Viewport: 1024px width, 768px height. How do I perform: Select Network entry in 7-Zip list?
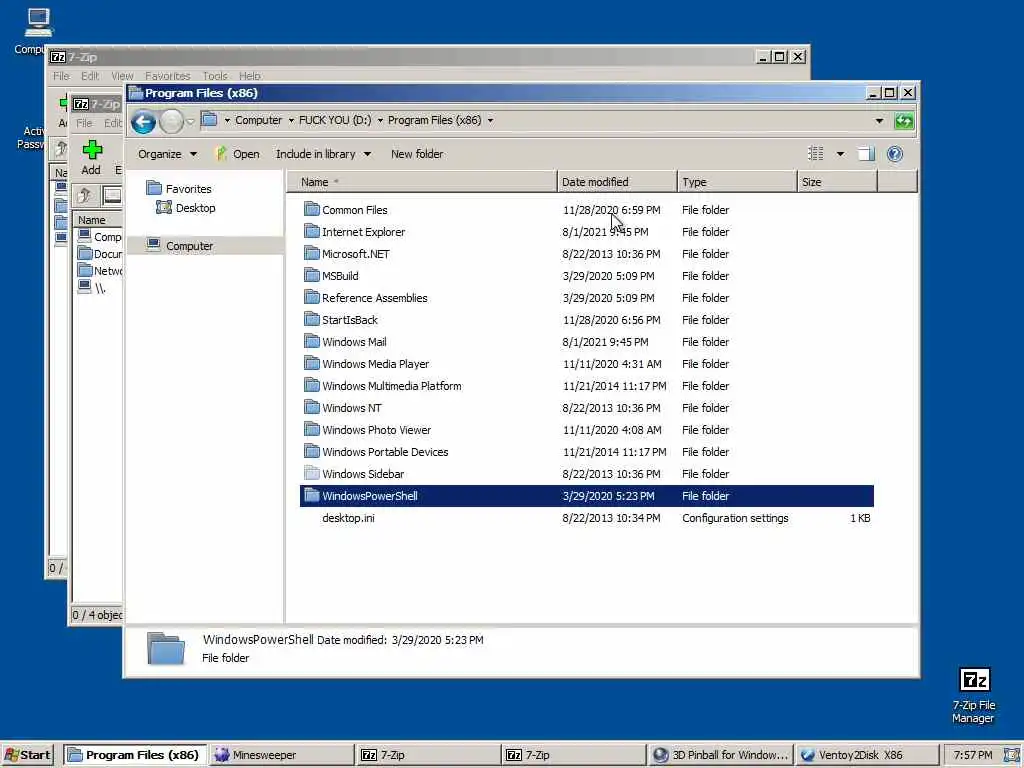99,270
